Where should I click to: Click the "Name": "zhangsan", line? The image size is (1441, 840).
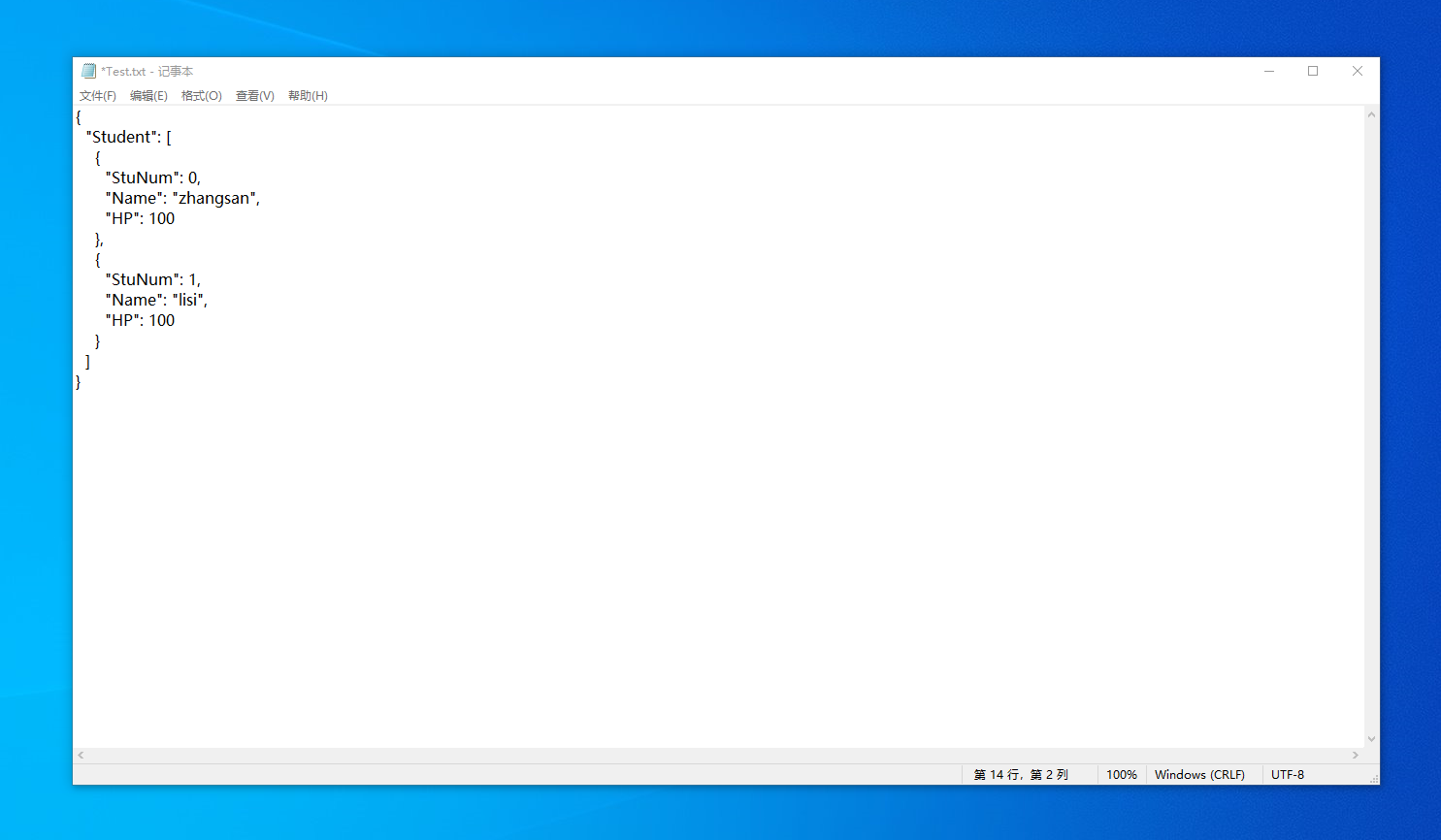click(x=182, y=198)
